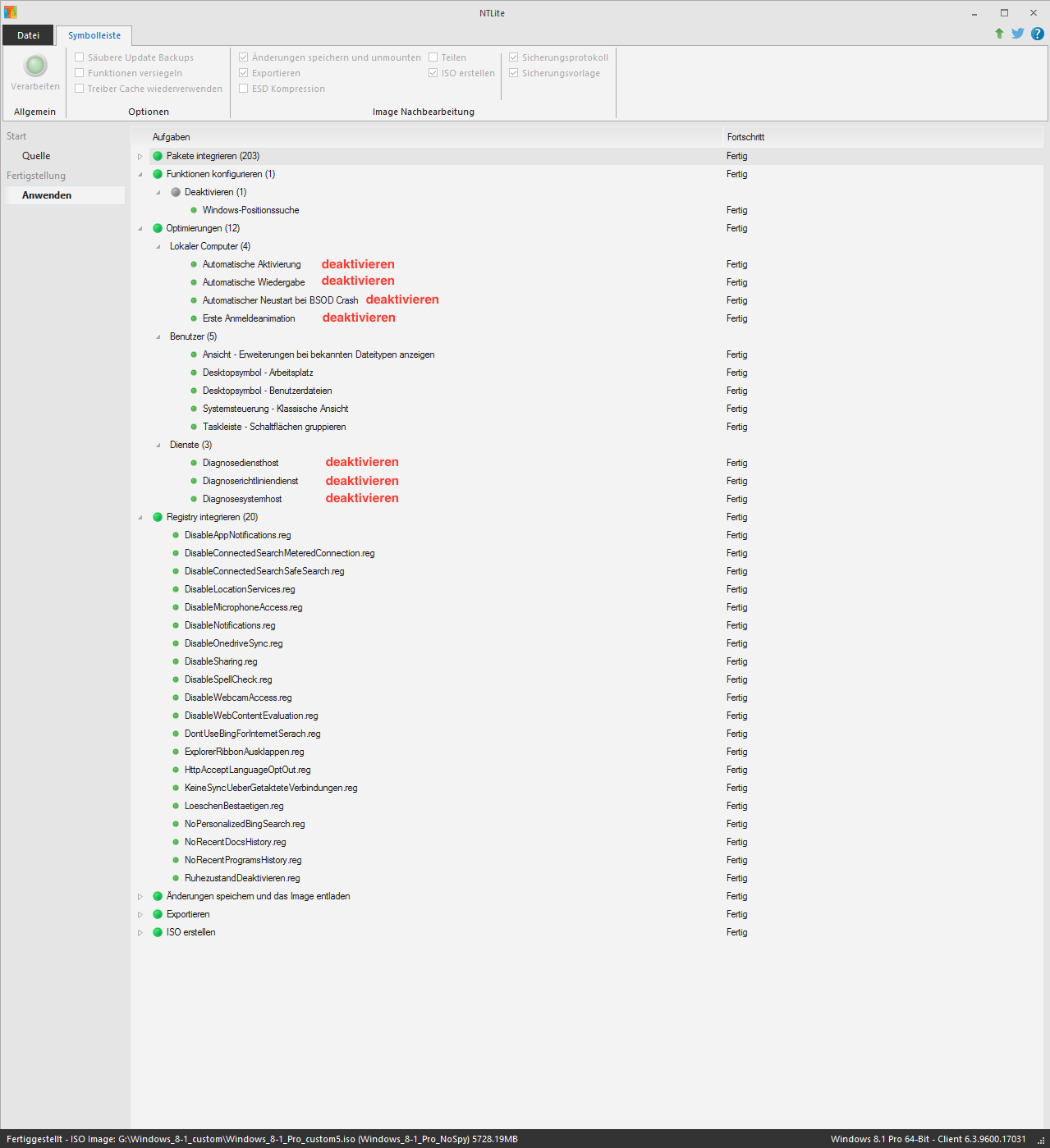Click the dot beside Automatische Aktivierung
1050x1148 pixels.
(194, 264)
